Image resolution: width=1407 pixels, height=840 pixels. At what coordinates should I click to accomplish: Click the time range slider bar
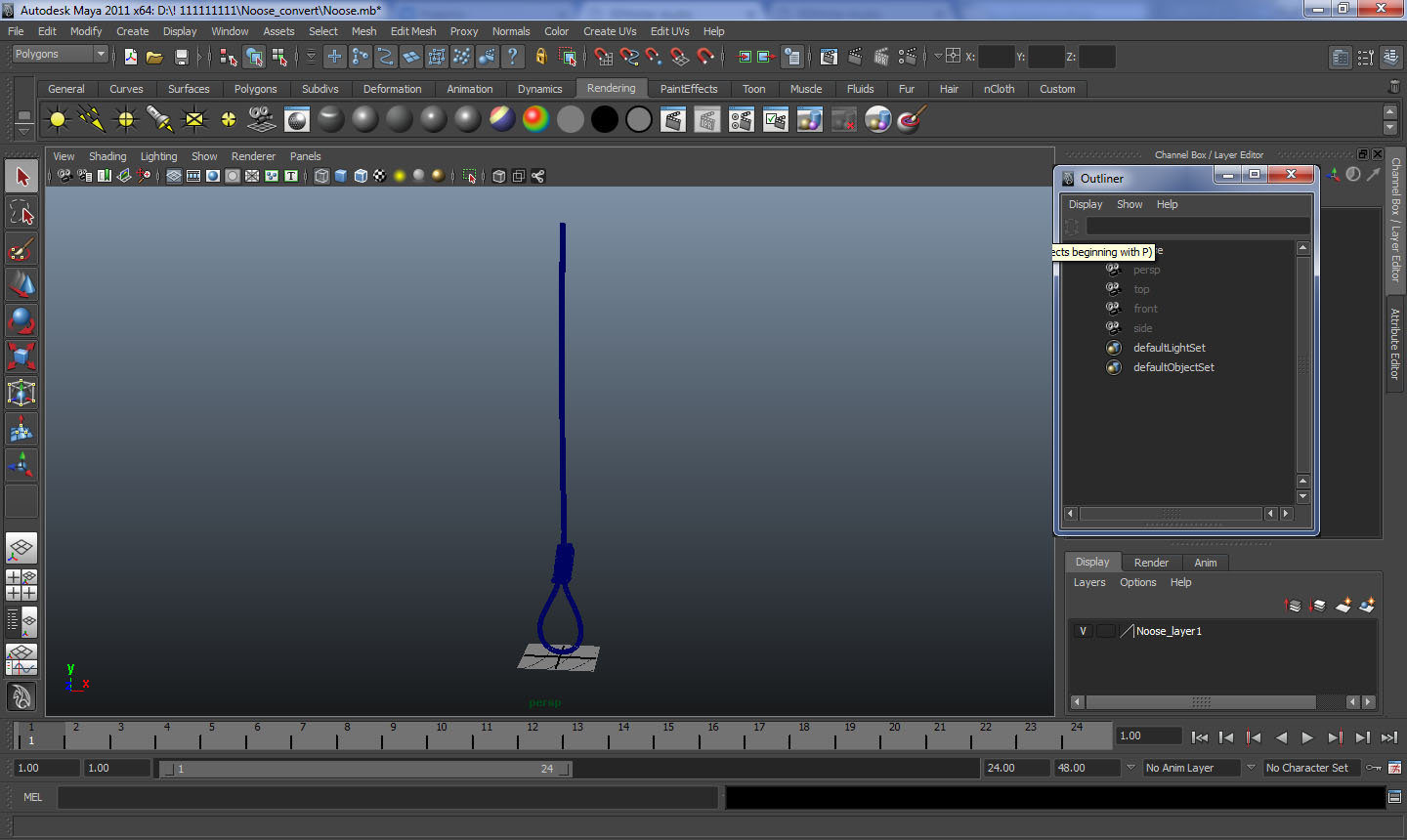365,769
